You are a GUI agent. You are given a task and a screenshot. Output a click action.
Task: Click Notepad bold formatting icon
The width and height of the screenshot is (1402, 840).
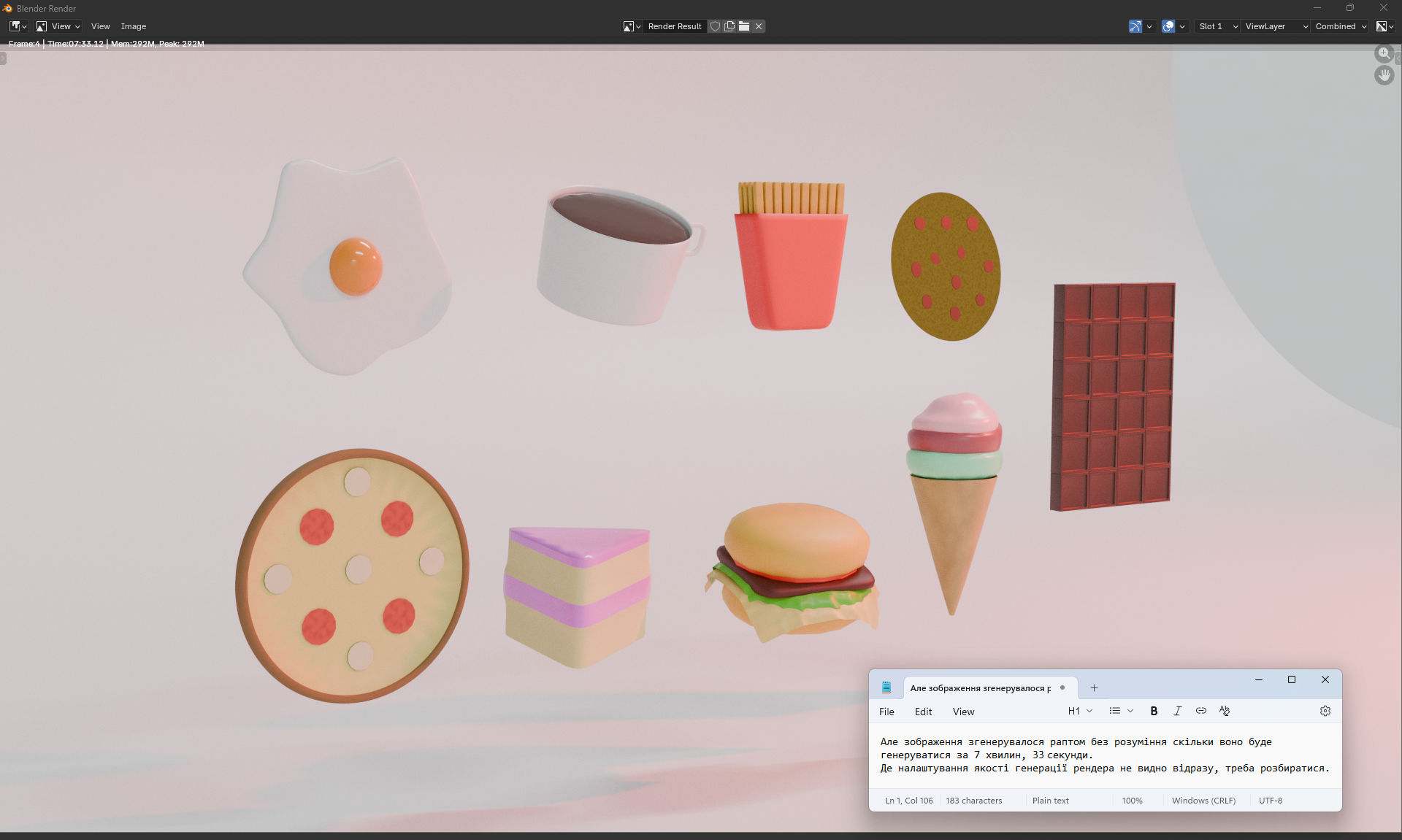(1154, 711)
